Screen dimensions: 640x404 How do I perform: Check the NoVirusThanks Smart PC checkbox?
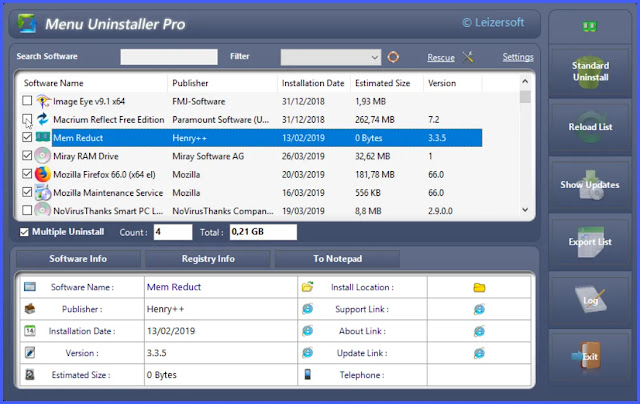coord(27,210)
